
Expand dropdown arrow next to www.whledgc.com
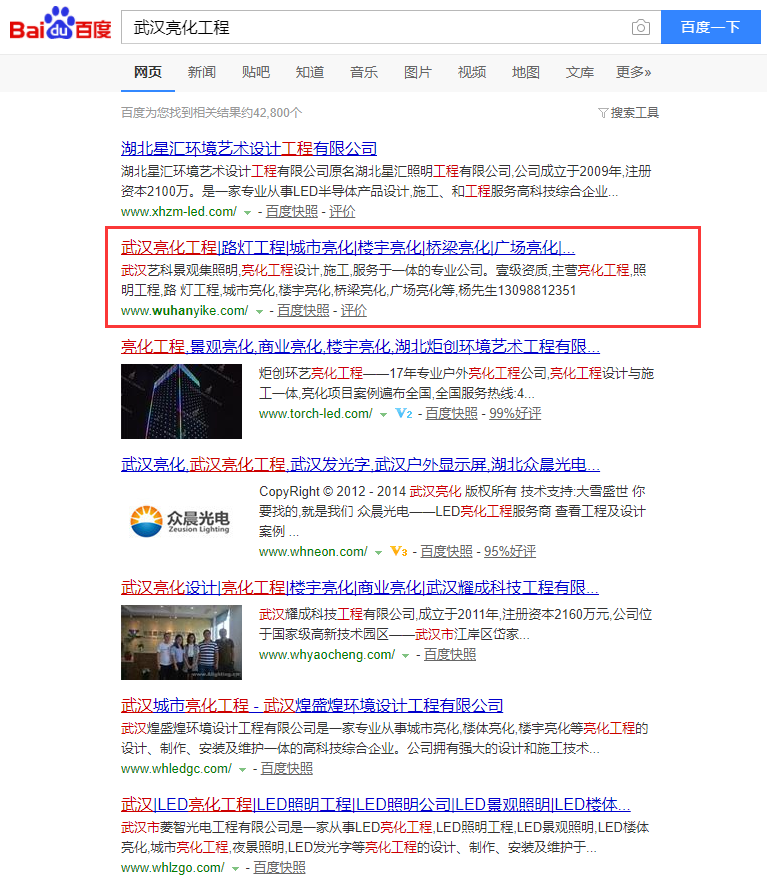pyautogui.click(x=243, y=770)
